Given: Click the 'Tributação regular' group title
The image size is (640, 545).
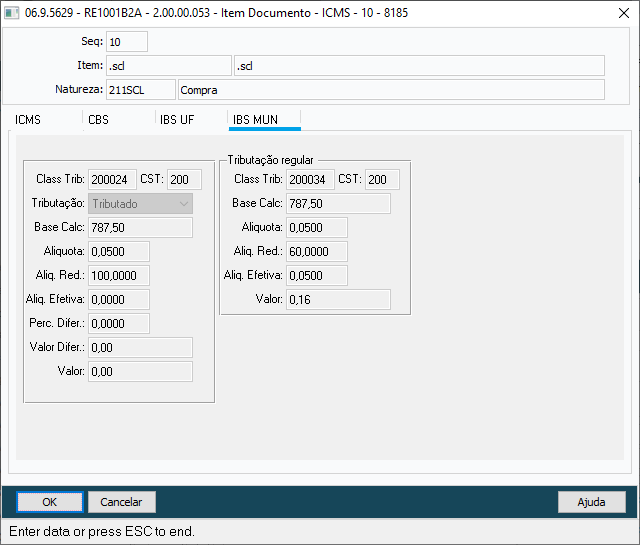Looking at the screenshot, I should point(271,160).
